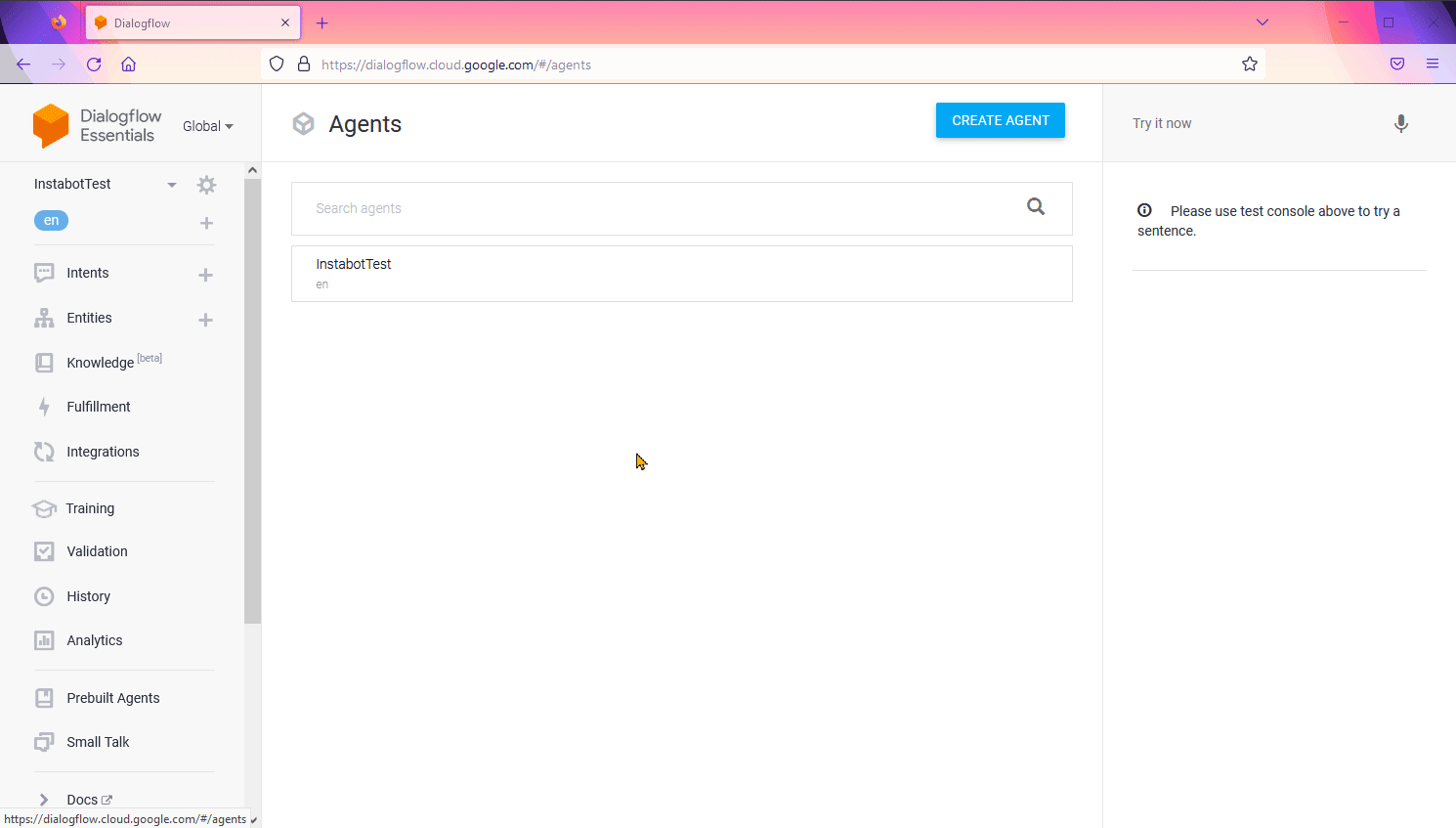The height and width of the screenshot is (828, 1456).
Task: Open the list all tabs dropdown
Action: [1263, 22]
